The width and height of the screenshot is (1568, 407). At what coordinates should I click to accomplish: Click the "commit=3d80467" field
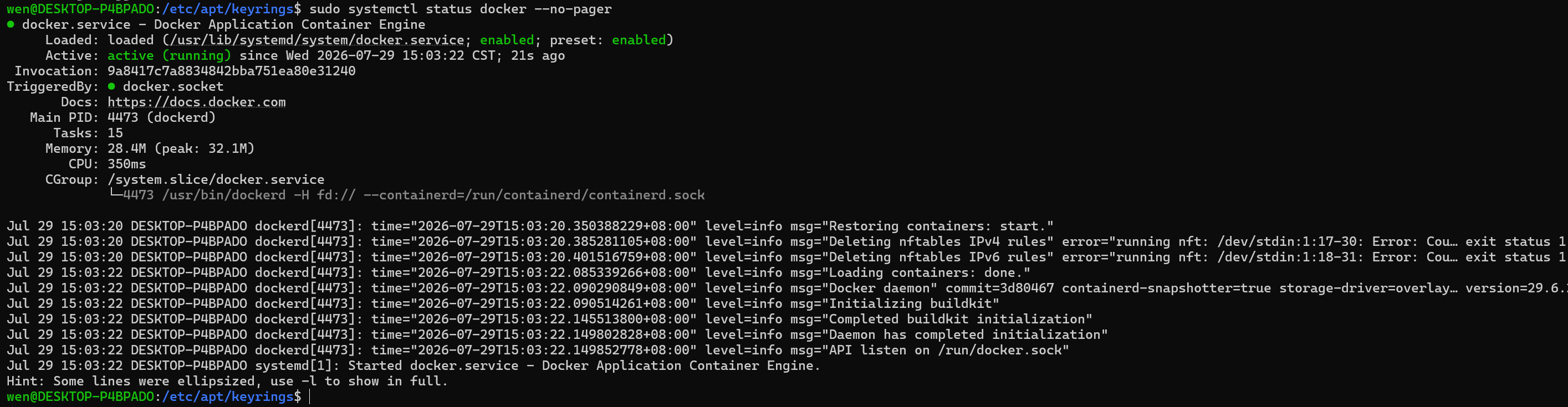click(999, 288)
